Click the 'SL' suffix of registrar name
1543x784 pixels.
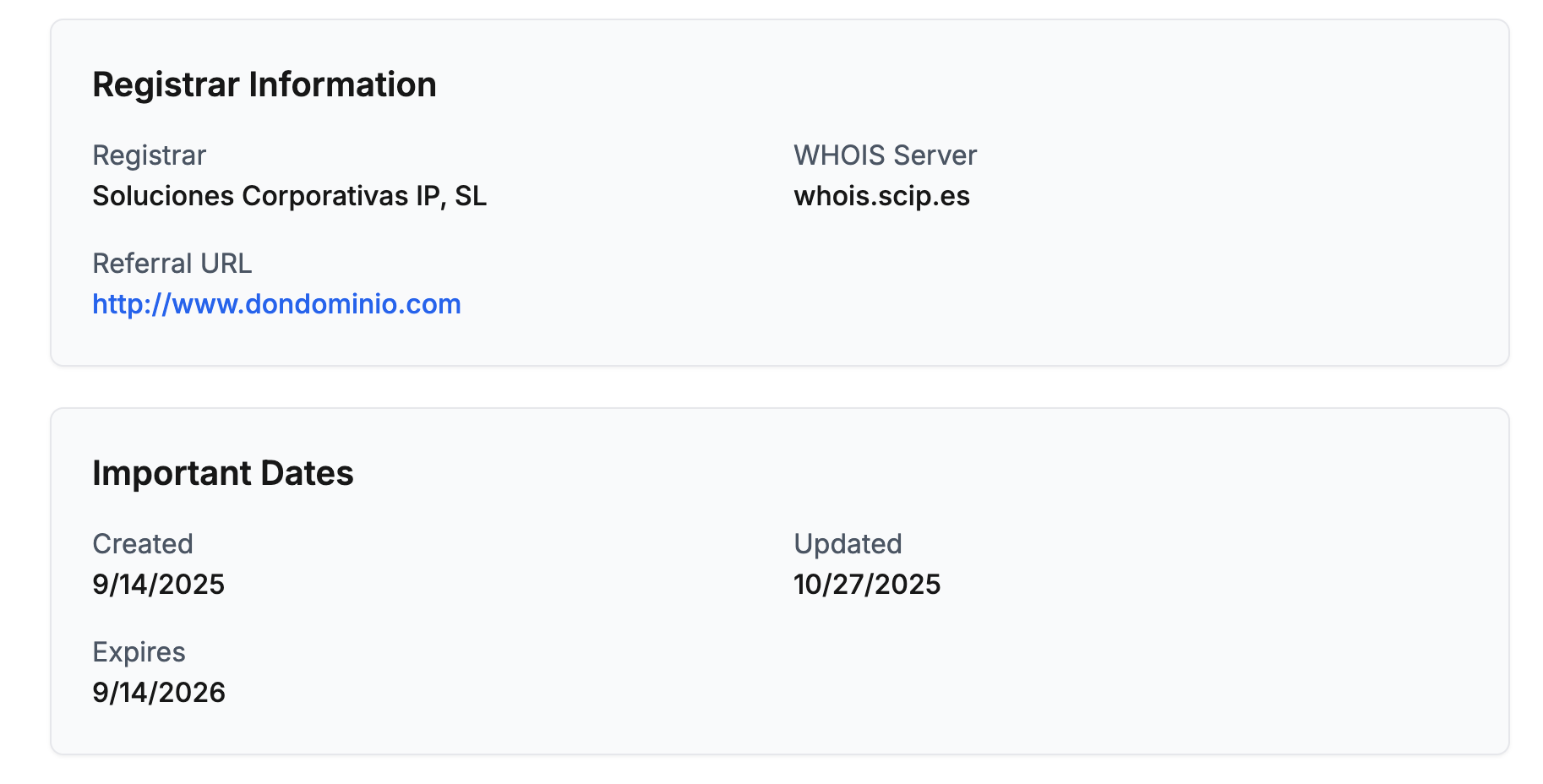coord(471,196)
